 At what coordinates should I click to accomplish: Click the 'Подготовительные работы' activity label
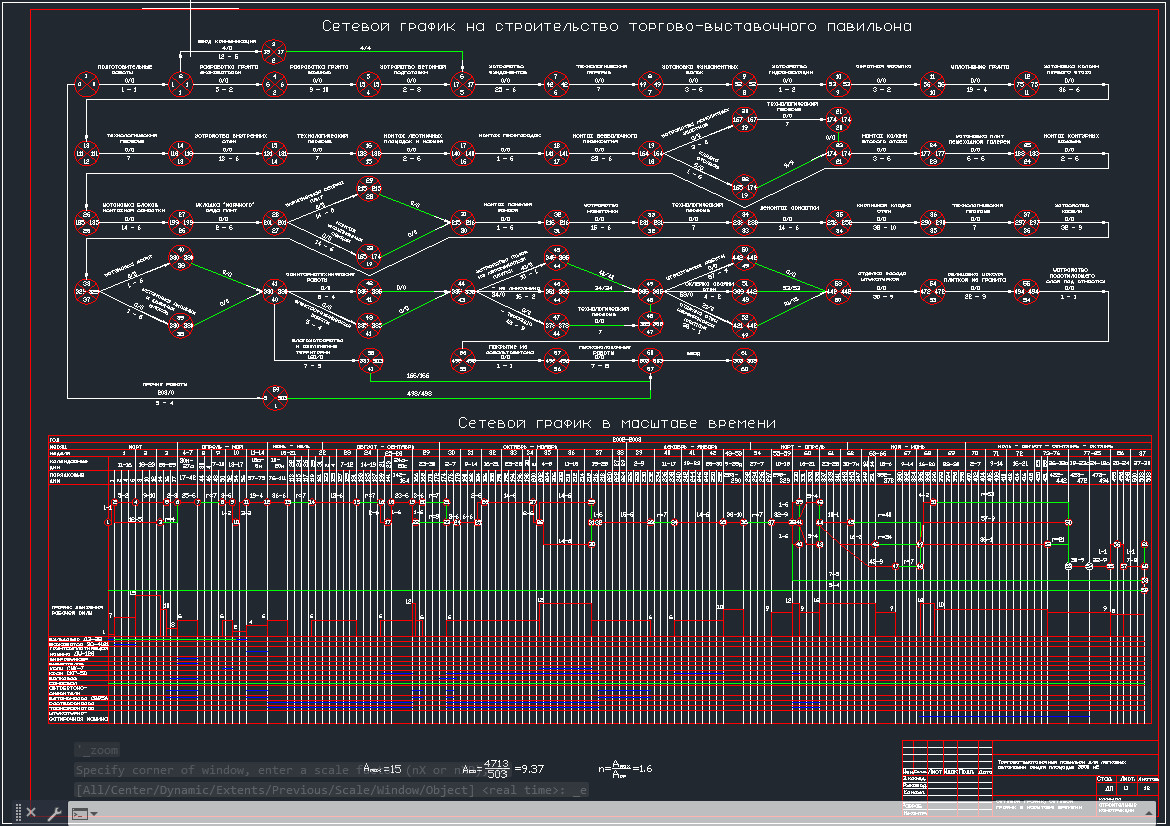[x=128, y=70]
